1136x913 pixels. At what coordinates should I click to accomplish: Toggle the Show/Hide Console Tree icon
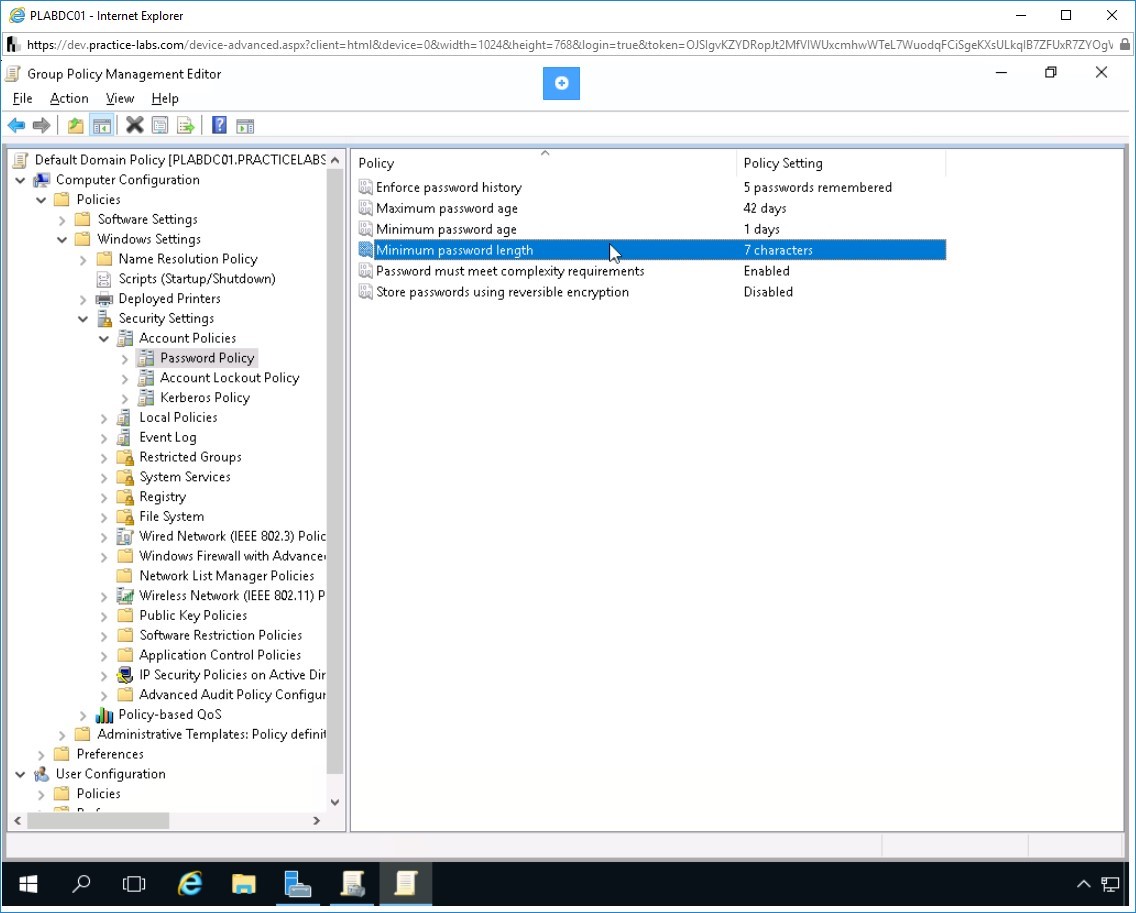(x=101, y=125)
